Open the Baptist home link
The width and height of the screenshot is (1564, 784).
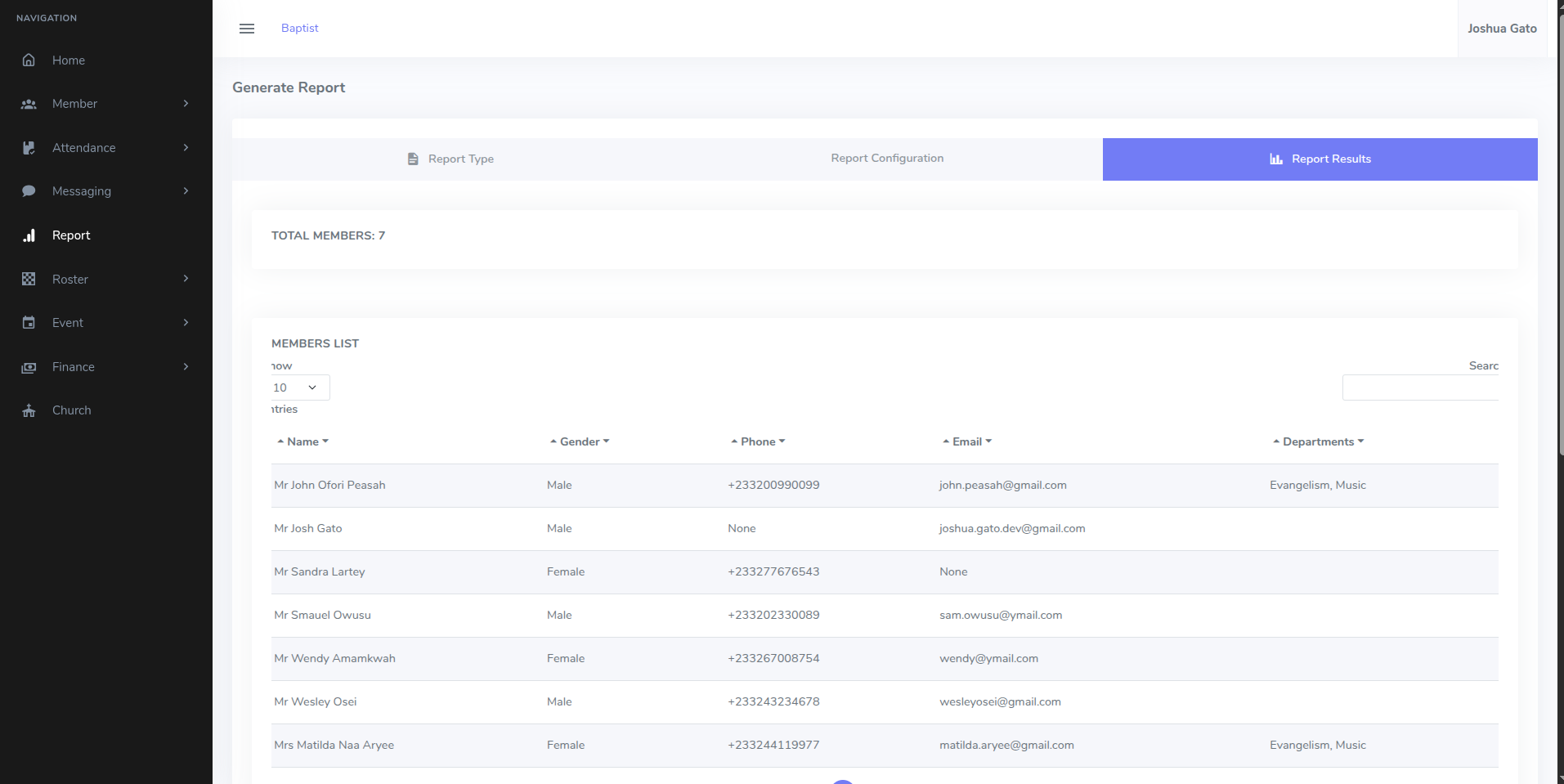pyautogui.click(x=299, y=28)
